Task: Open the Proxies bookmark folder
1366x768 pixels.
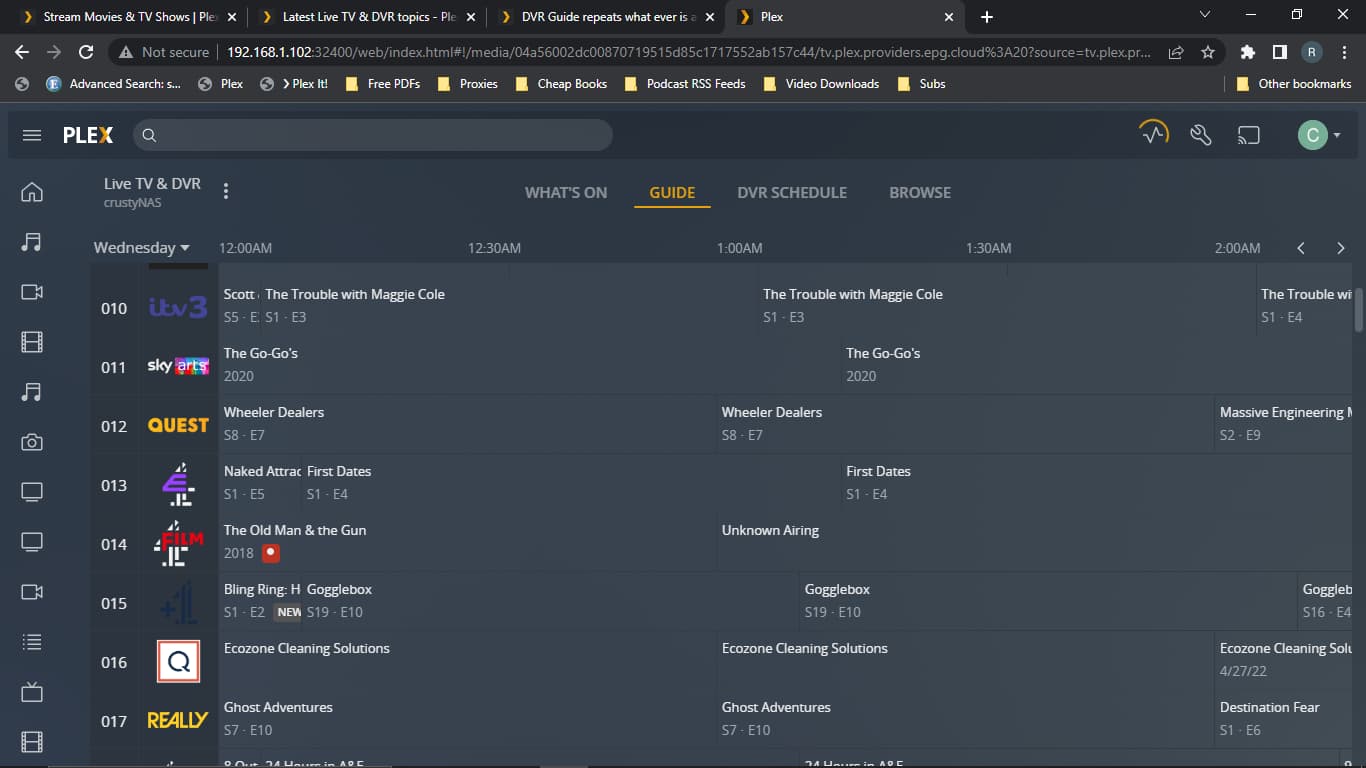Action: [467, 84]
